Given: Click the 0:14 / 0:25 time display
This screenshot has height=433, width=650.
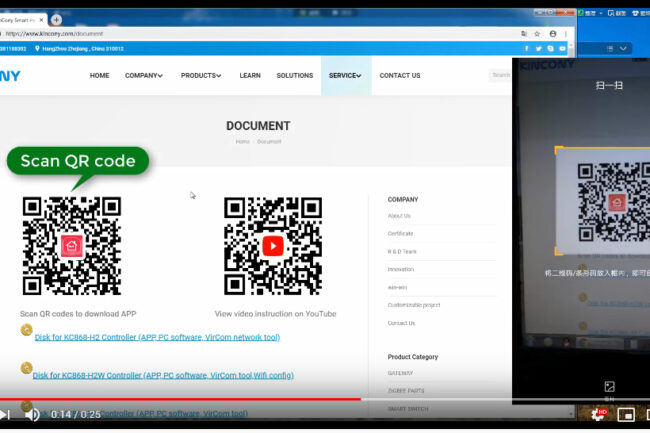Looking at the screenshot, I should pyautogui.click(x=76, y=414).
